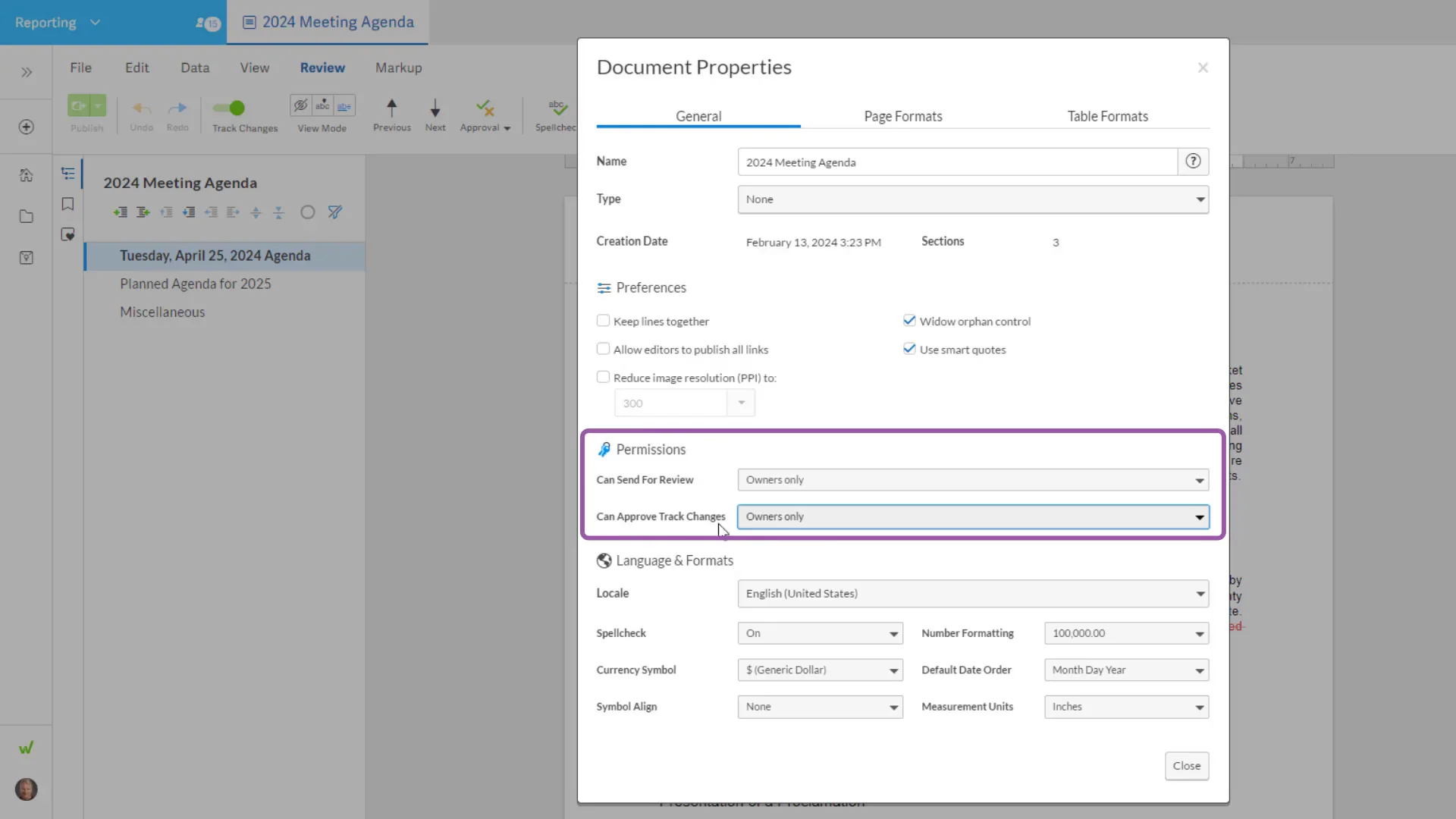Open the folder icon in left sidebar
This screenshot has width=1456, height=819.
pyautogui.click(x=27, y=217)
